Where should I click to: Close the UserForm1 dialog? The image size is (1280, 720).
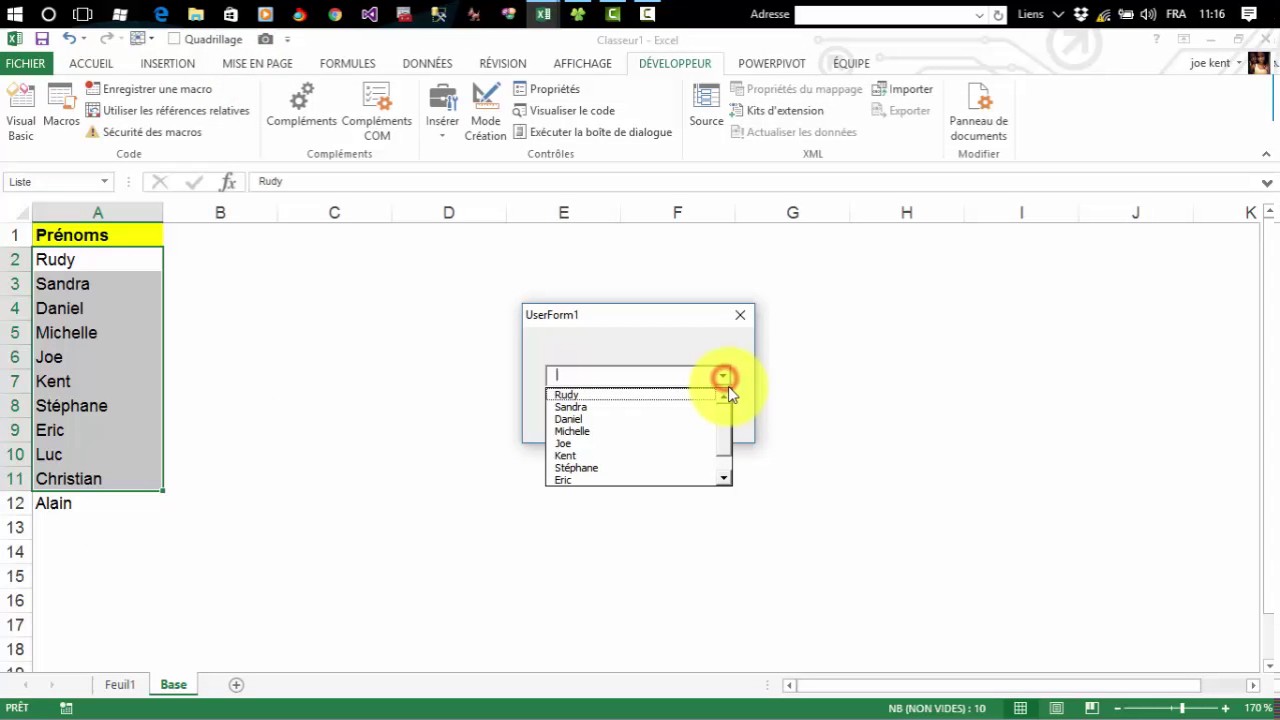coord(740,315)
